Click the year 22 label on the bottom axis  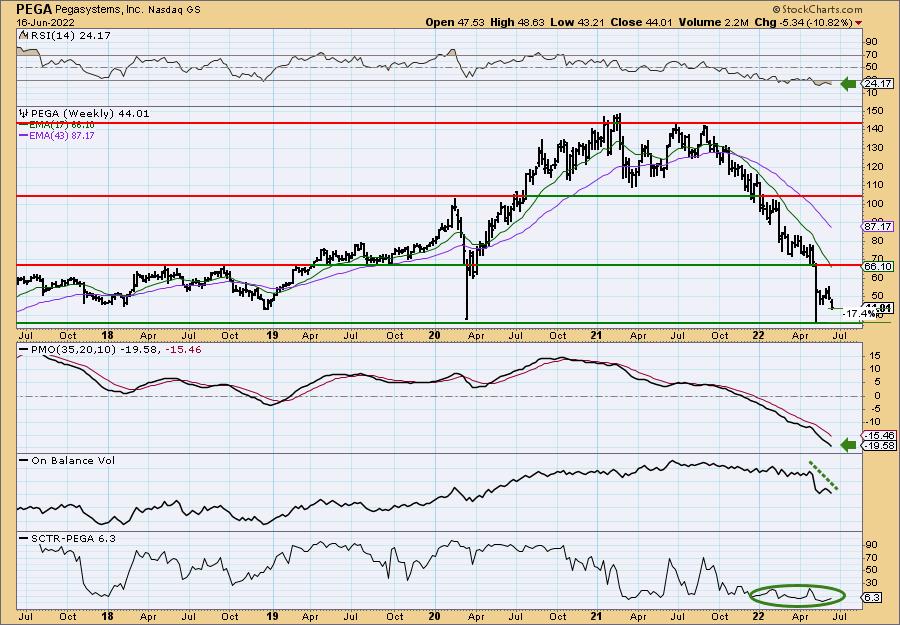pyautogui.click(x=758, y=616)
